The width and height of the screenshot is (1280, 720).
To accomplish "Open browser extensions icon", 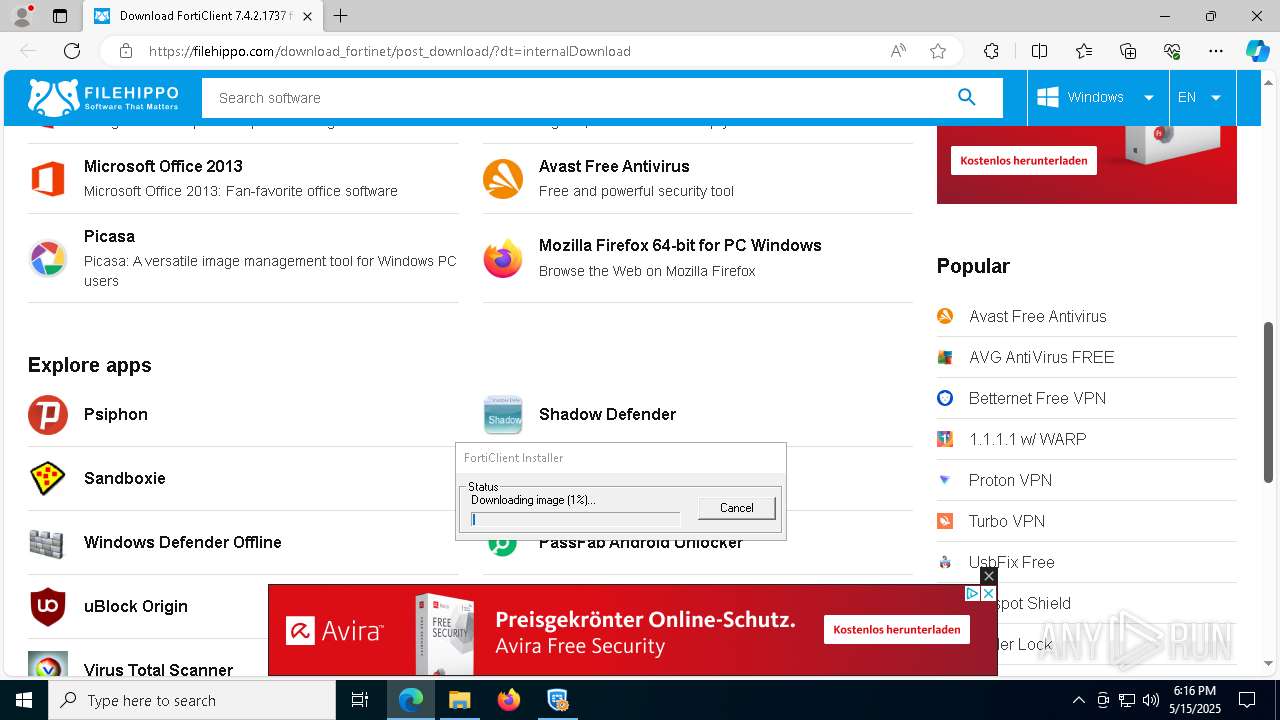I will 991,51.
